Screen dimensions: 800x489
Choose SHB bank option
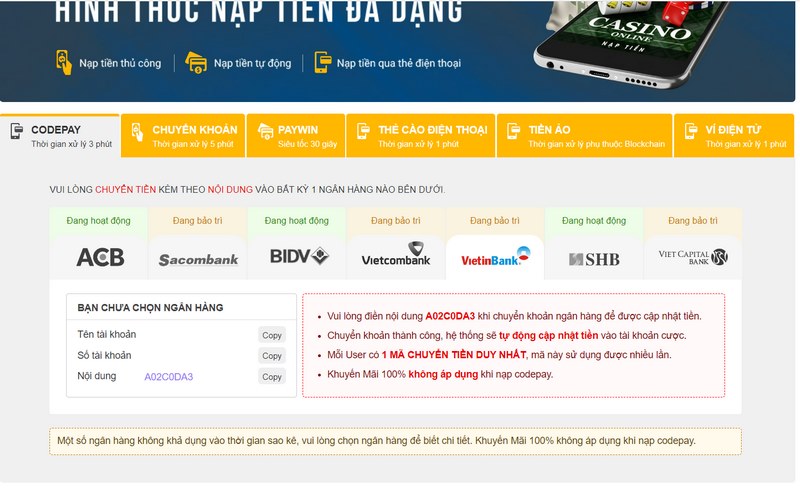594,259
